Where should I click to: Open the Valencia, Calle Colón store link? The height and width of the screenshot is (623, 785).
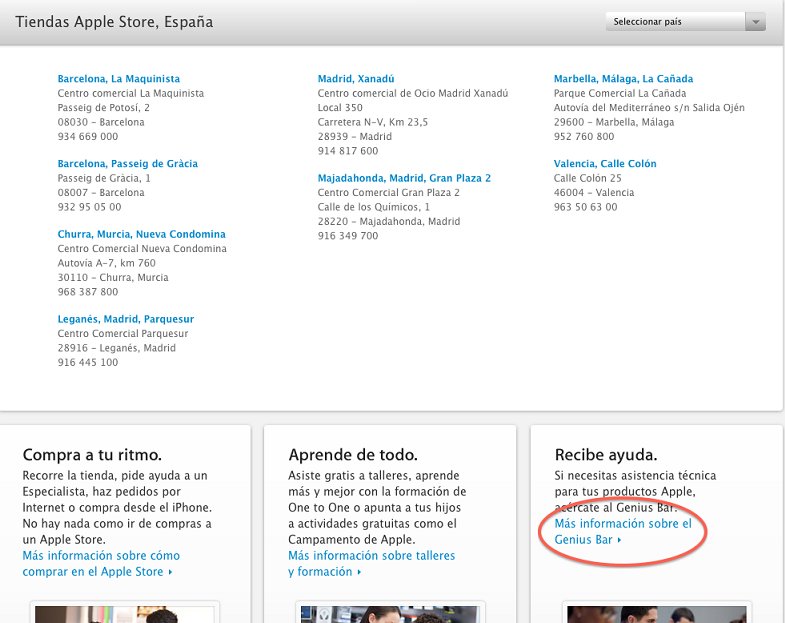point(605,164)
